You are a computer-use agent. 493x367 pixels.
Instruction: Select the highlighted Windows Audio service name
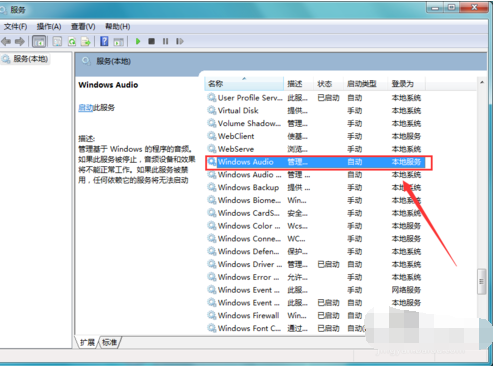(x=246, y=162)
